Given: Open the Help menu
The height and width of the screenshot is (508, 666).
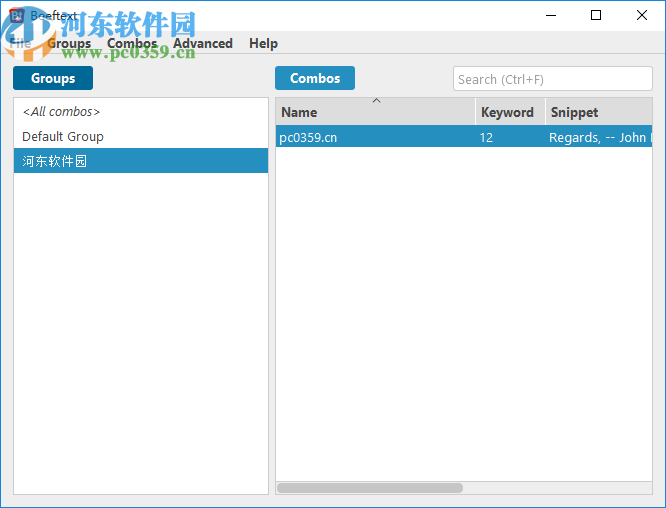Looking at the screenshot, I should coord(263,43).
